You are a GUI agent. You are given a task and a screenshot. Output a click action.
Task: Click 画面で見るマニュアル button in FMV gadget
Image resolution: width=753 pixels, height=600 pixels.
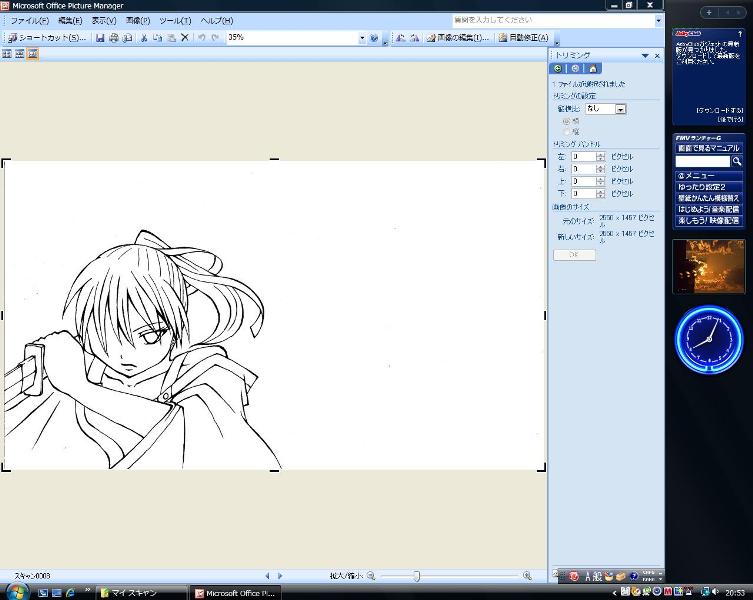point(708,148)
